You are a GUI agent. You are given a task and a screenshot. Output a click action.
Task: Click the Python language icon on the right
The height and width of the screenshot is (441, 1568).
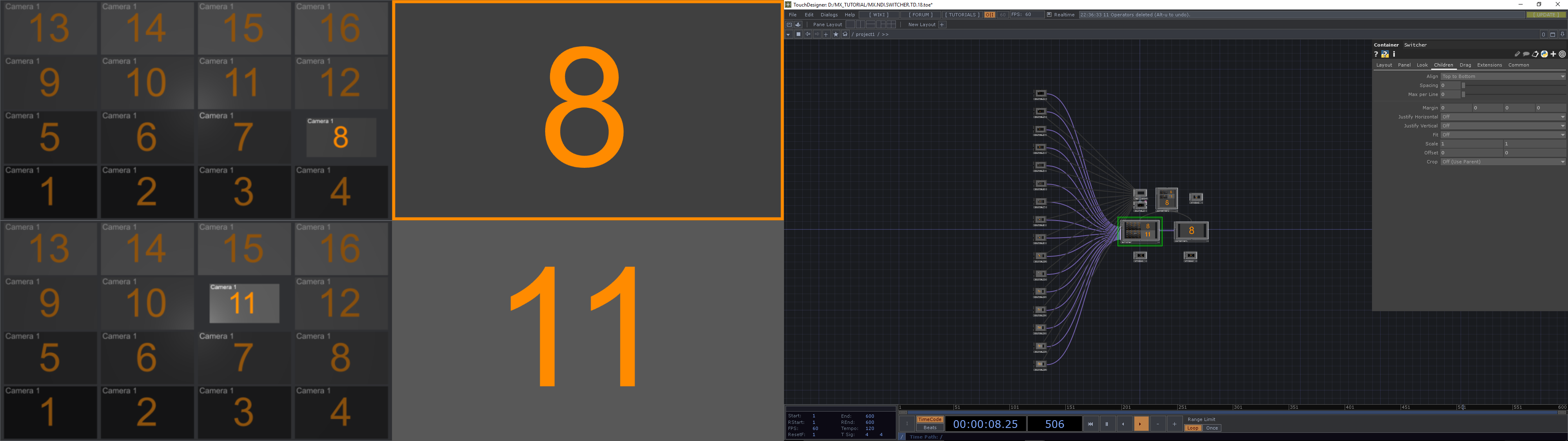[x=1544, y=54]
